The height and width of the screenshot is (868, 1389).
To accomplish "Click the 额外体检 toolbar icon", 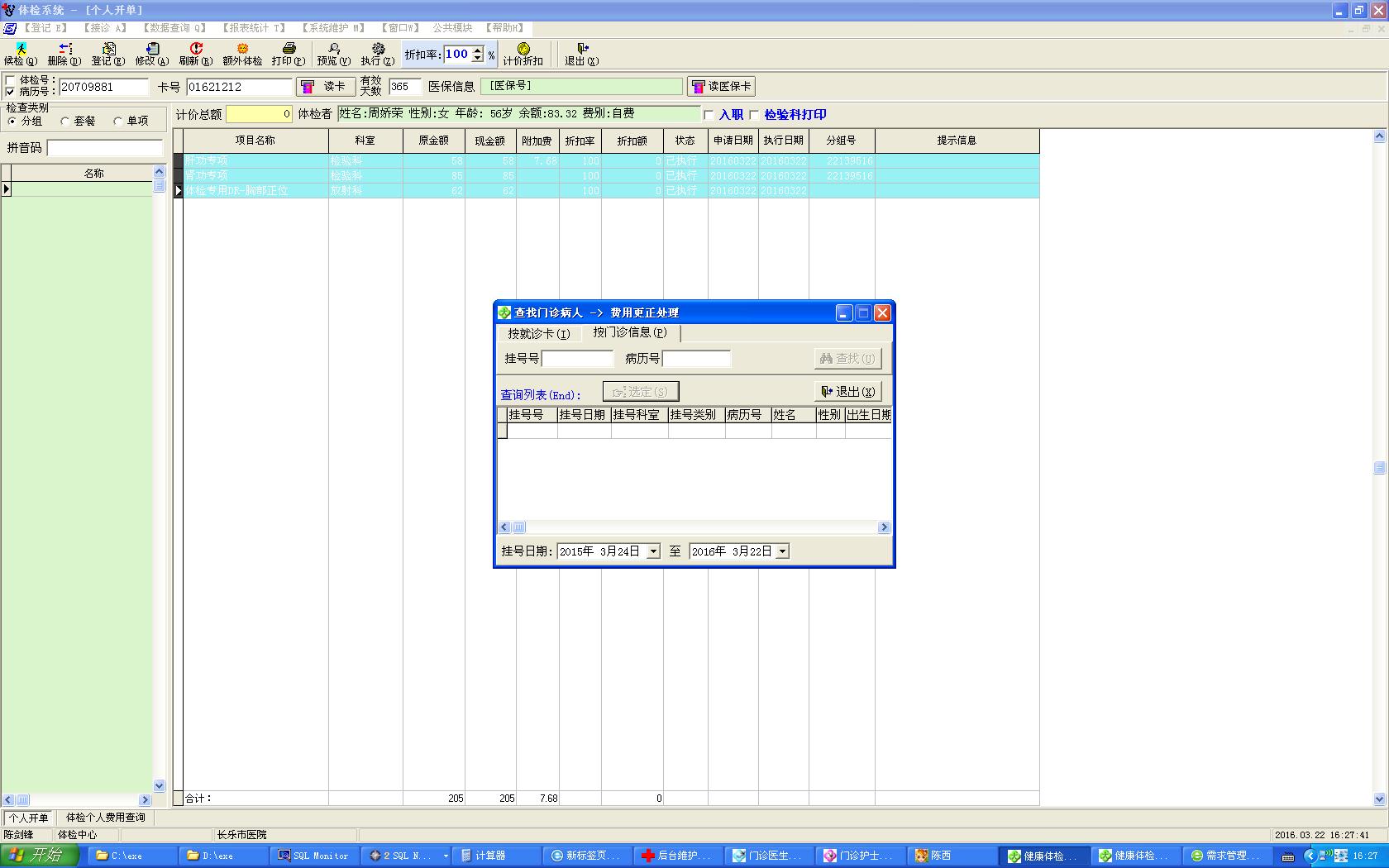I will tap(242, 55).
